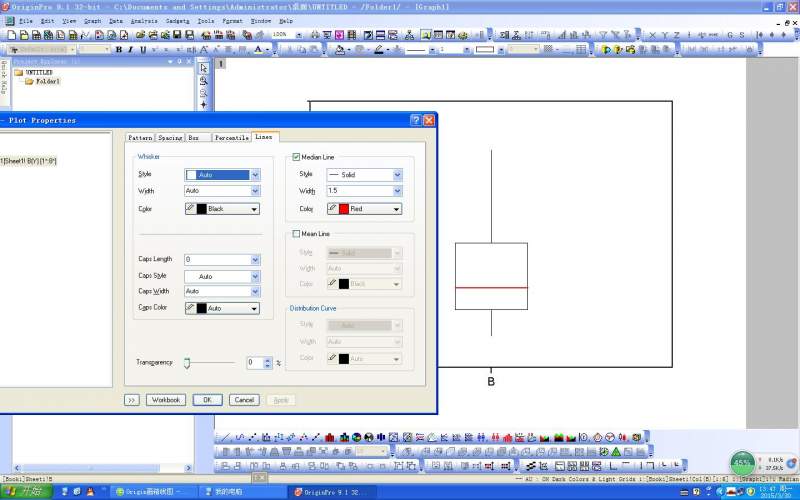This screenshot has height=500, width=800.
Task: Open the zoom percentage 100% dropdown
Action: tap(299, 35)
